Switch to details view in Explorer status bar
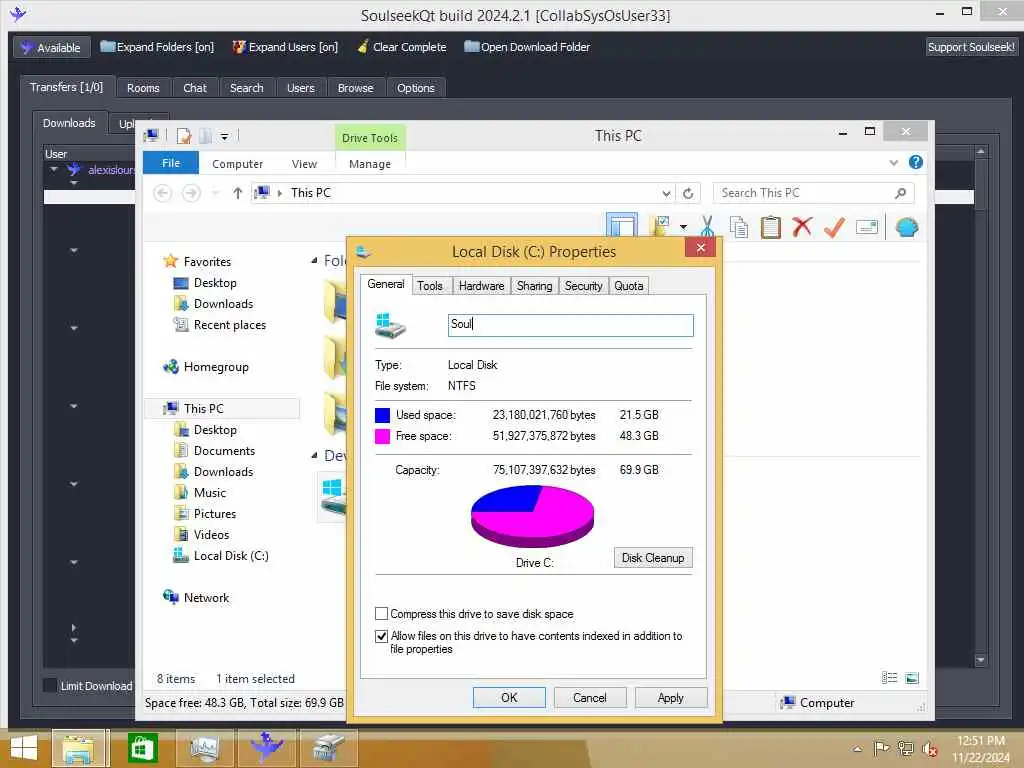 coord(889,678)
